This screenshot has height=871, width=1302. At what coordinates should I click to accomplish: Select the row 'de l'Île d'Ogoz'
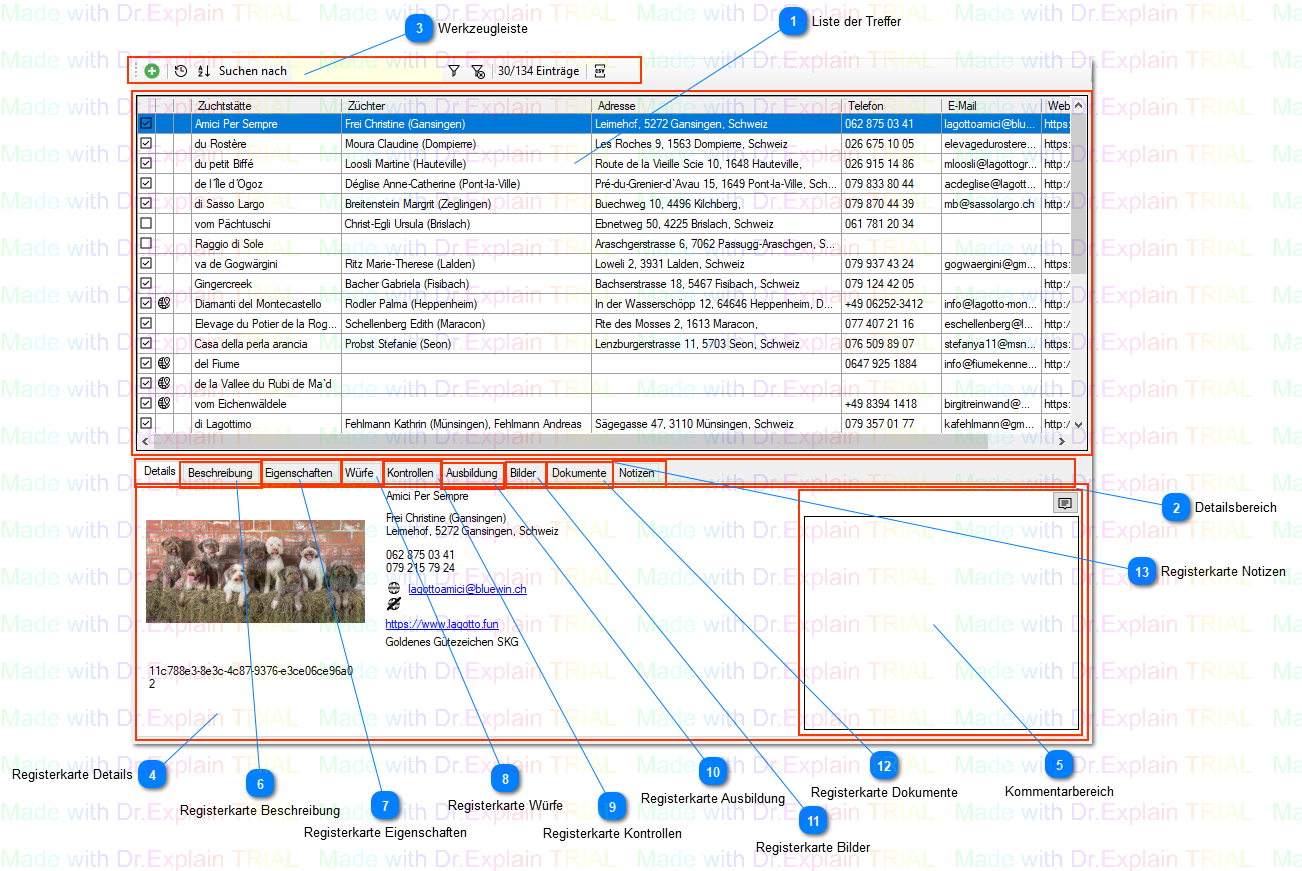[604, 184]
